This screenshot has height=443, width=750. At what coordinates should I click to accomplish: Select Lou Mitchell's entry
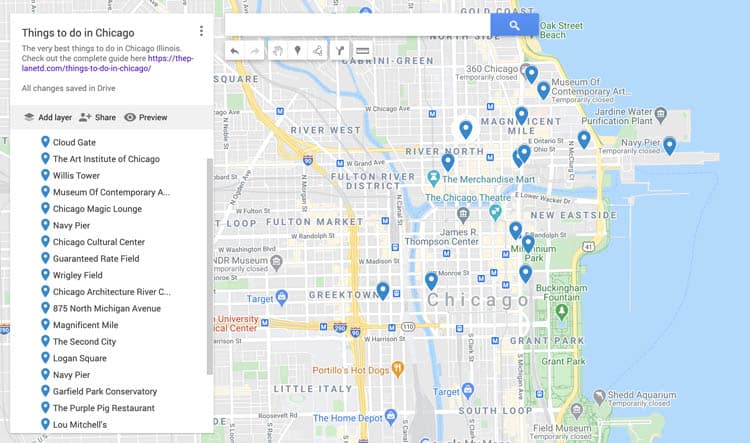click(79, 424)
